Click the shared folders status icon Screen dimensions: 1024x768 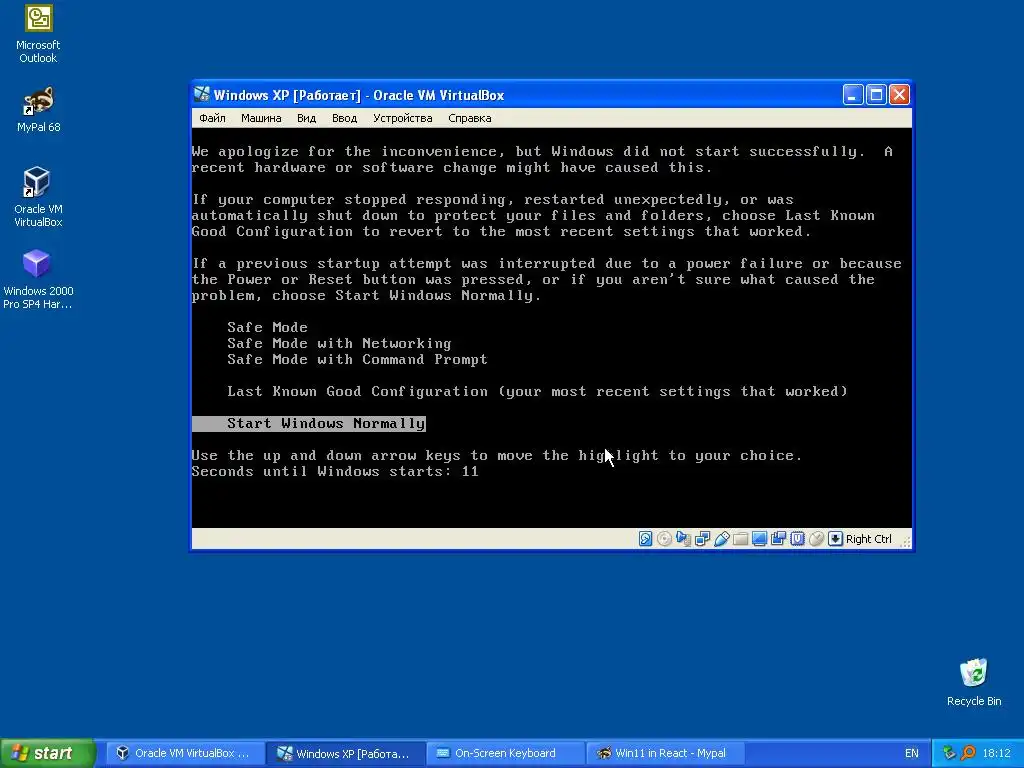pyautogui.click(x=741, y=539)
